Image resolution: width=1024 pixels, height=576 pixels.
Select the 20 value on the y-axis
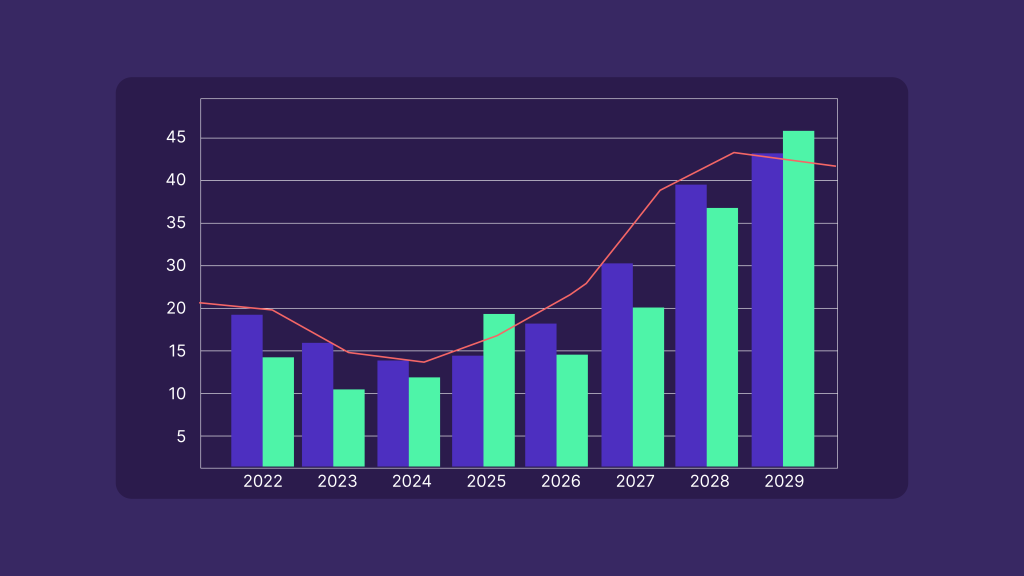pos(175,305)
